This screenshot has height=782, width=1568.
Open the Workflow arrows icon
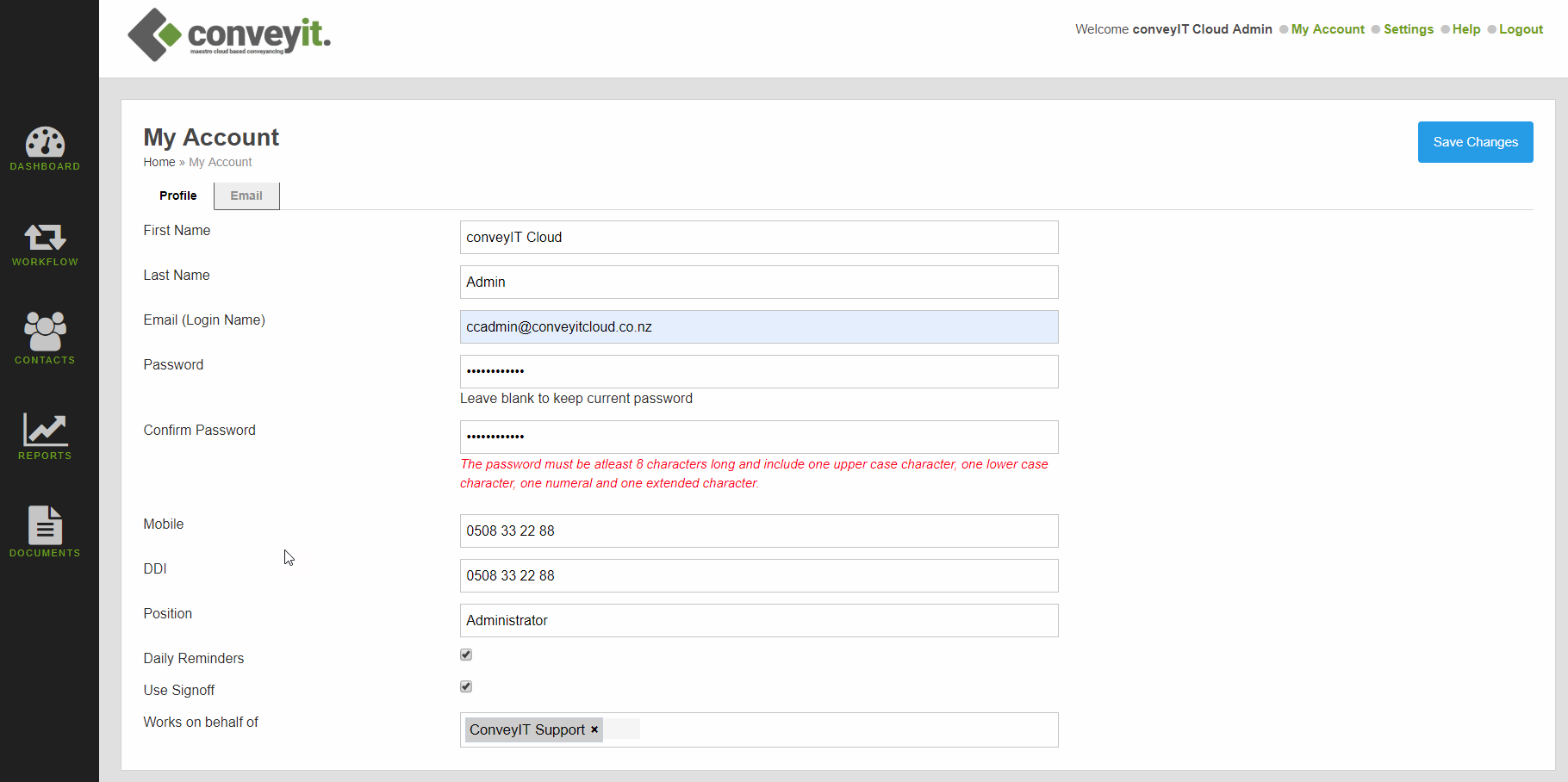point(45,237)
